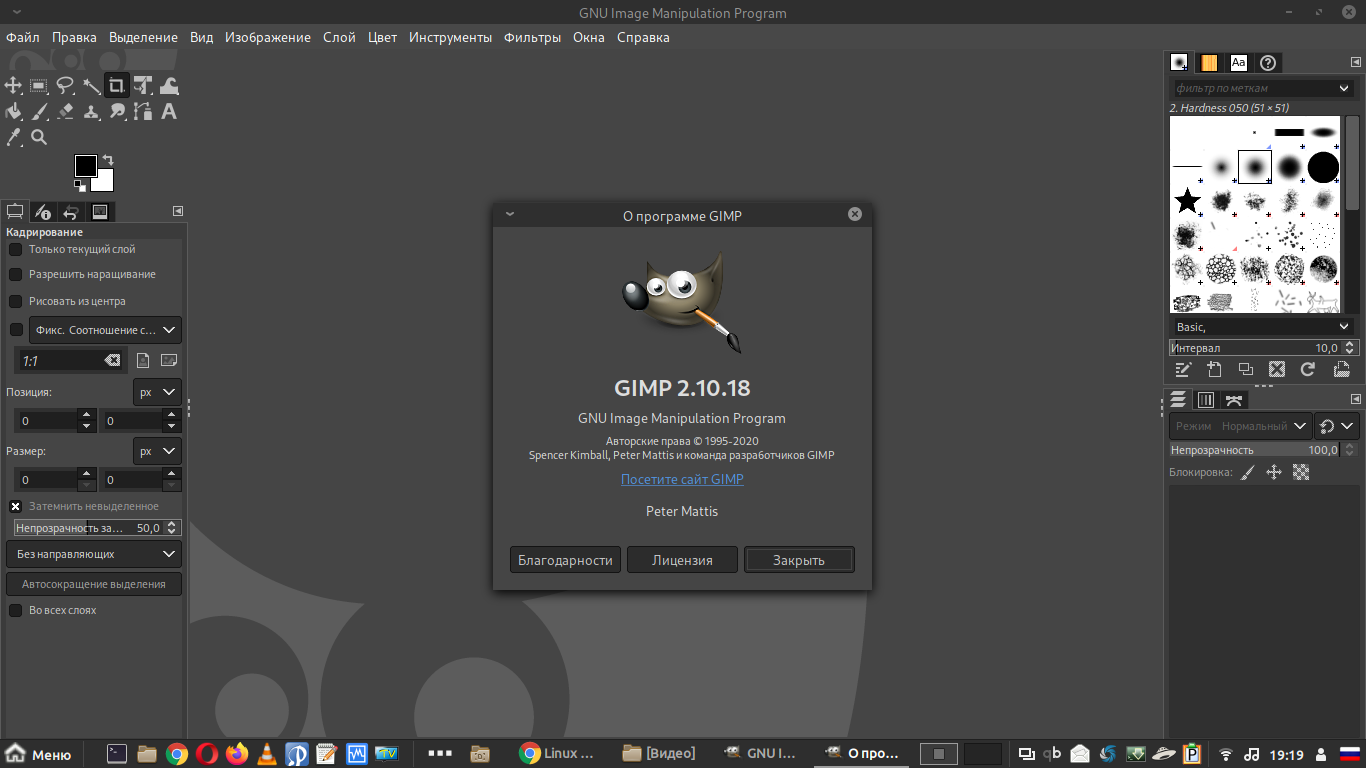
Task: Open Firefox from the taskbar
Action: [x=237, y=753]
